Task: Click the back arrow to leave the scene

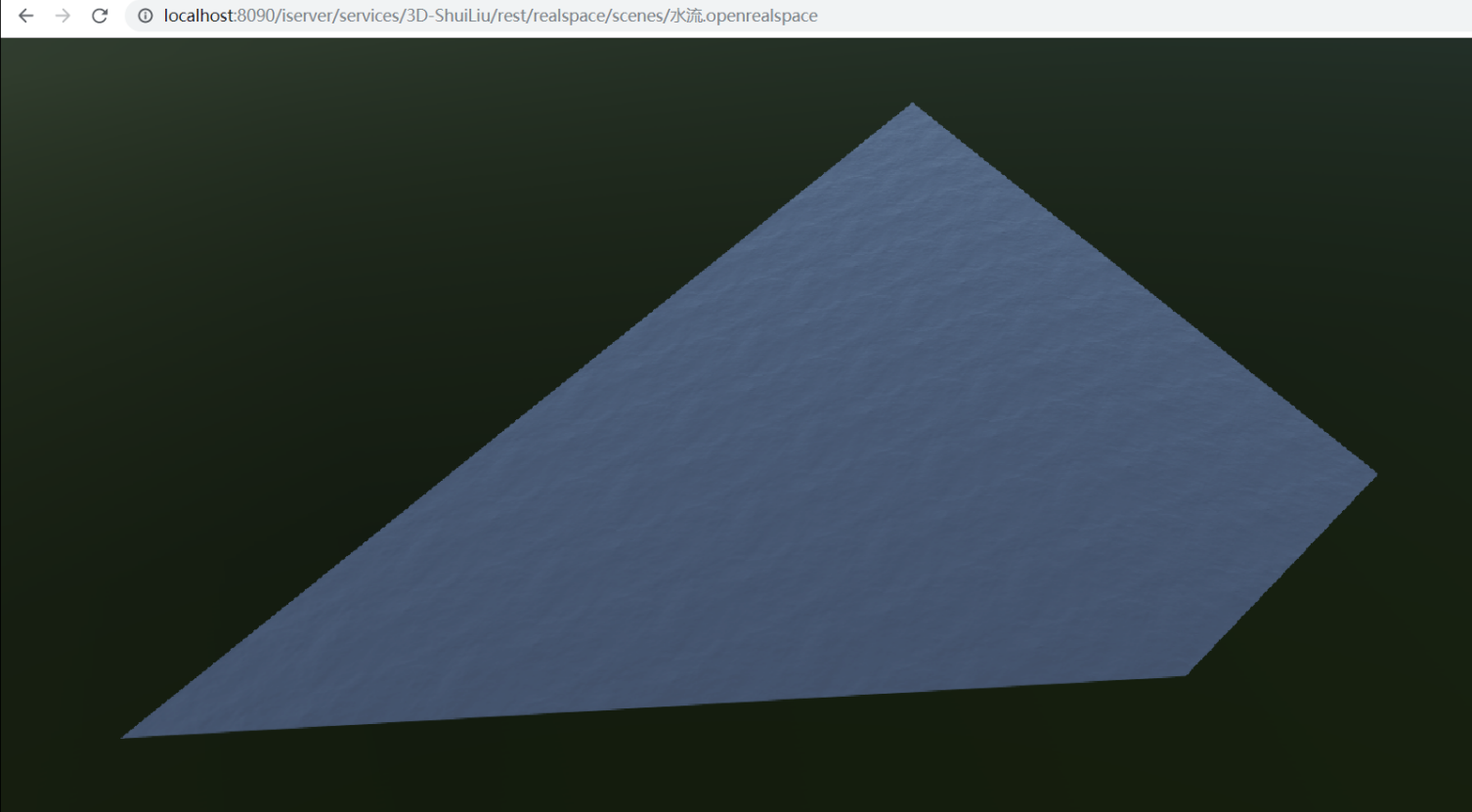Action: point(24,16)
